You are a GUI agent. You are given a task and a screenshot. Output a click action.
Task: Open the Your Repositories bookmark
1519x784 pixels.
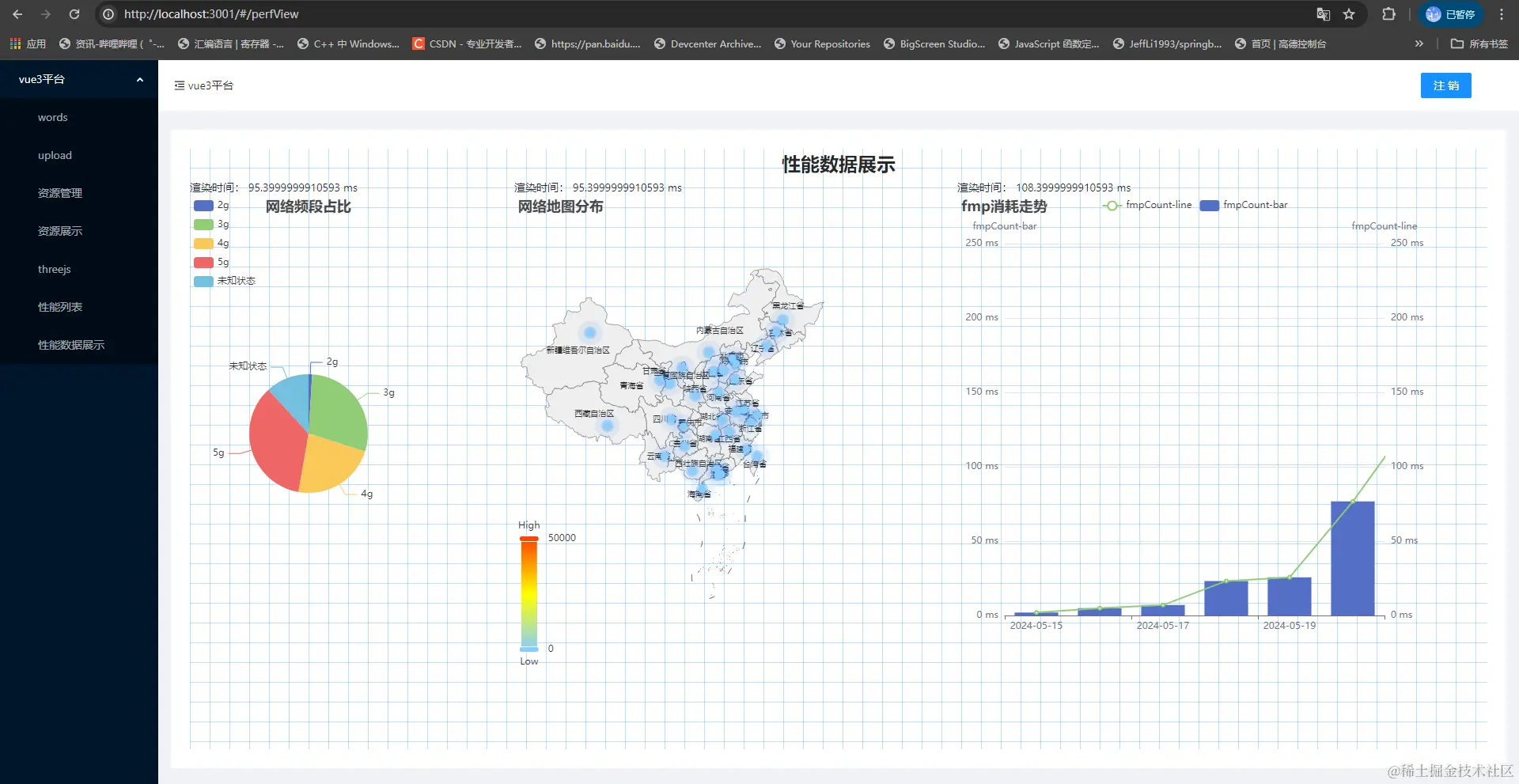coord(822,44)
